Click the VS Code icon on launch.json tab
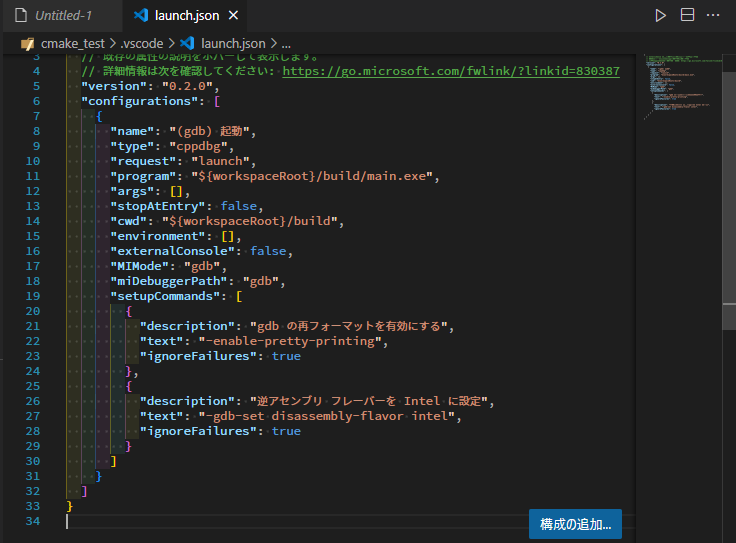Screen dimensions: 736x543 coord(140,16)
